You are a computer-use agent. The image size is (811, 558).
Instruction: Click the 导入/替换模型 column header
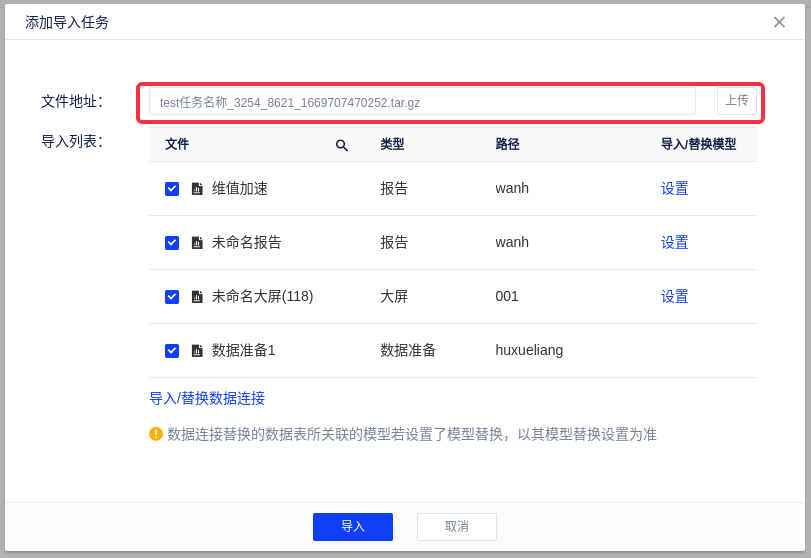tap(698, 144)
